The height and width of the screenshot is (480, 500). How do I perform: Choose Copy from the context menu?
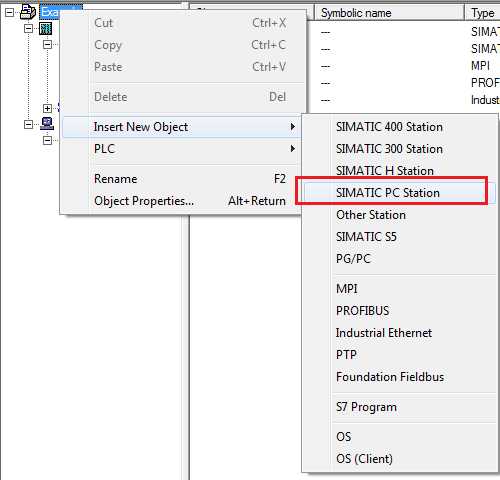183,45
